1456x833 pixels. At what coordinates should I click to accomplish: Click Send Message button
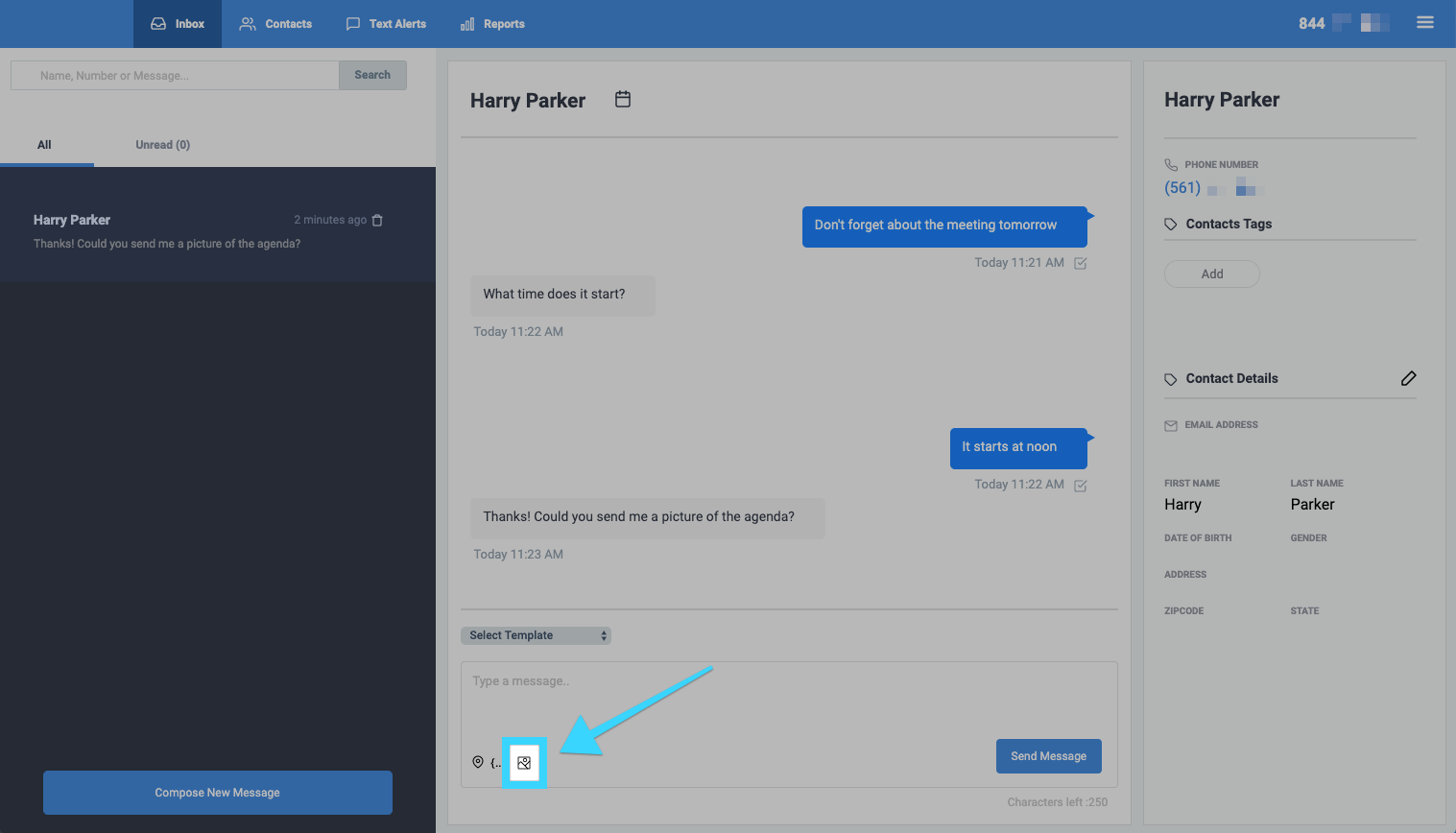pos(1048,756)
